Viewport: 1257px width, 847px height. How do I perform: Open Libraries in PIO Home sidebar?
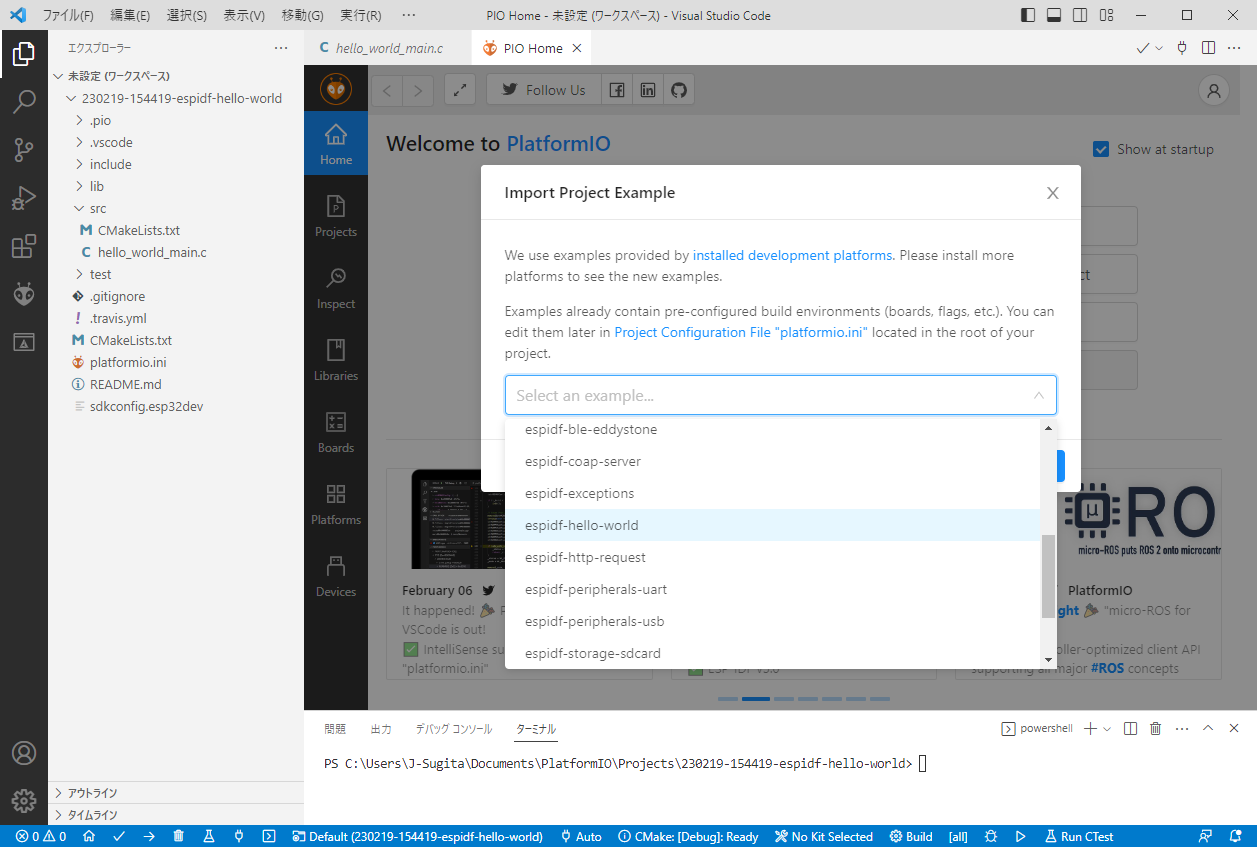coord(336,360)
